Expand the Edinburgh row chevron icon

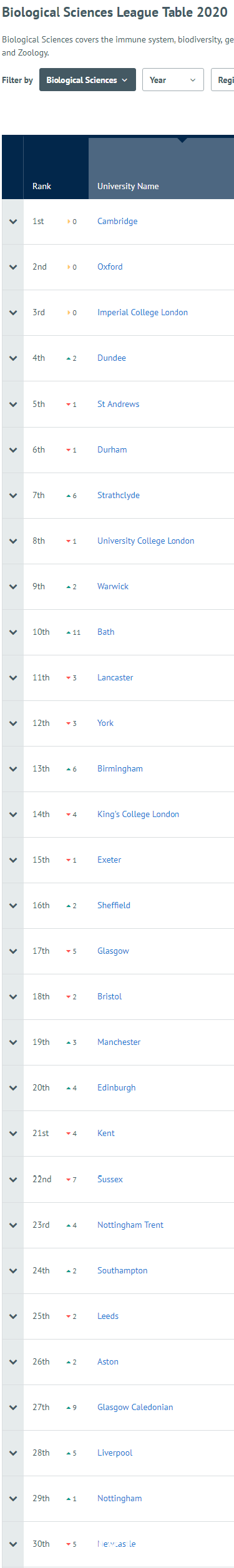(x=12, y=1088)
